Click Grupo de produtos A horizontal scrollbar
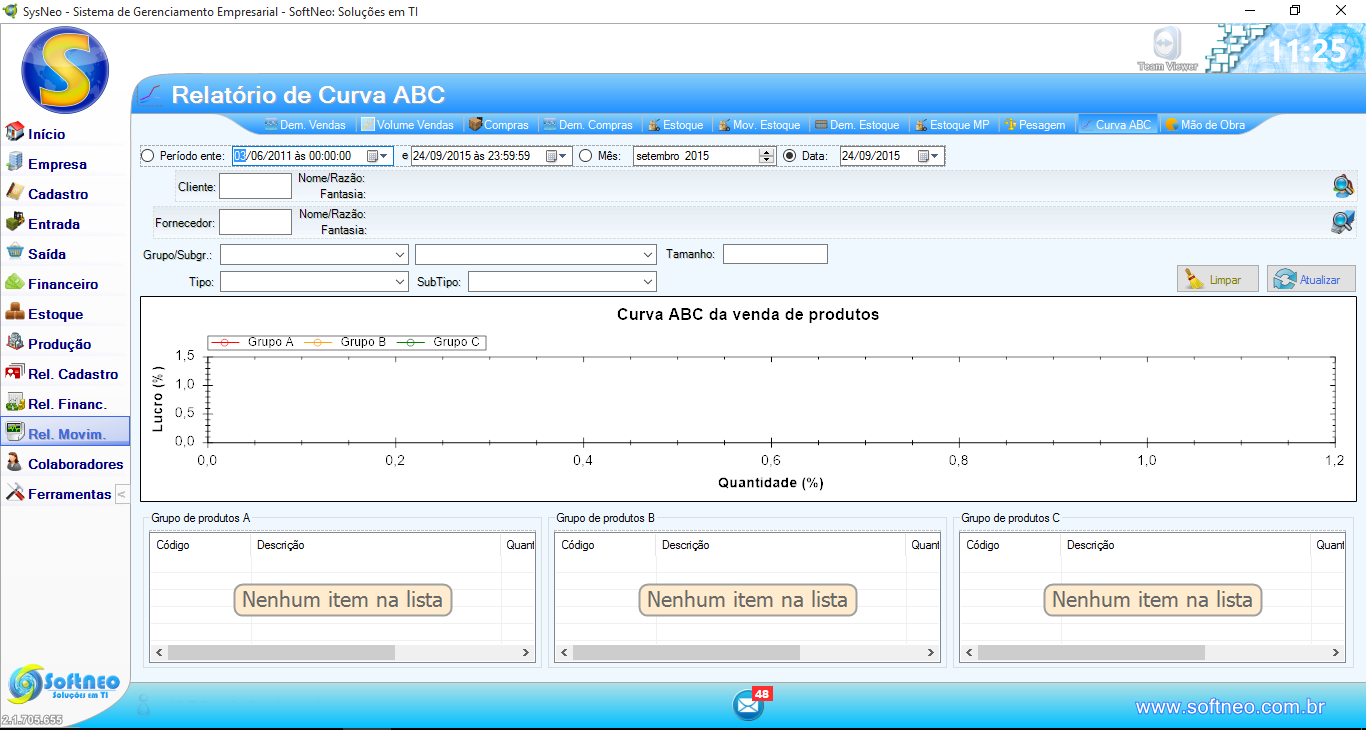This screenshot has width=1366, height=730. [x=281, y=652]
